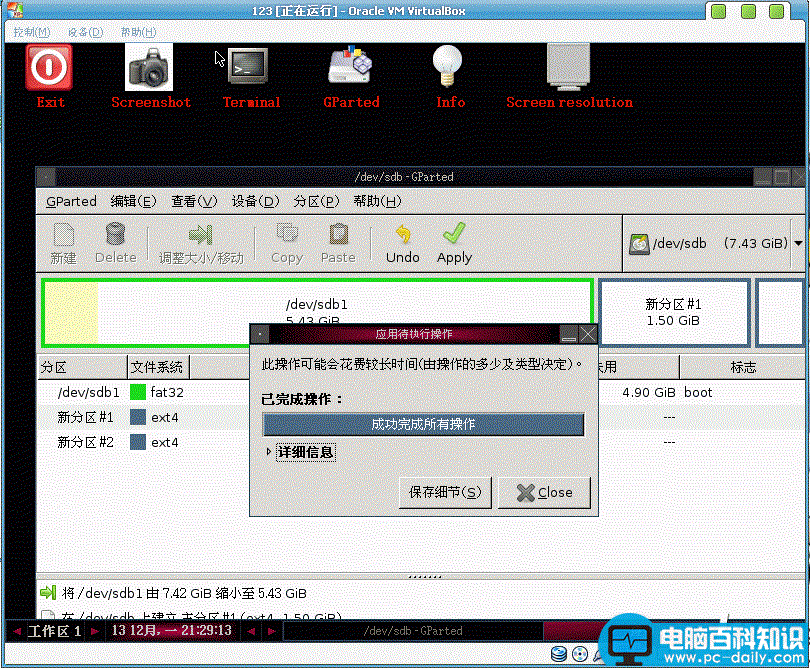Click the 保存细节(S) button
Image resolution: width=810 pixels, height=668 pixels.
point(444,492)
